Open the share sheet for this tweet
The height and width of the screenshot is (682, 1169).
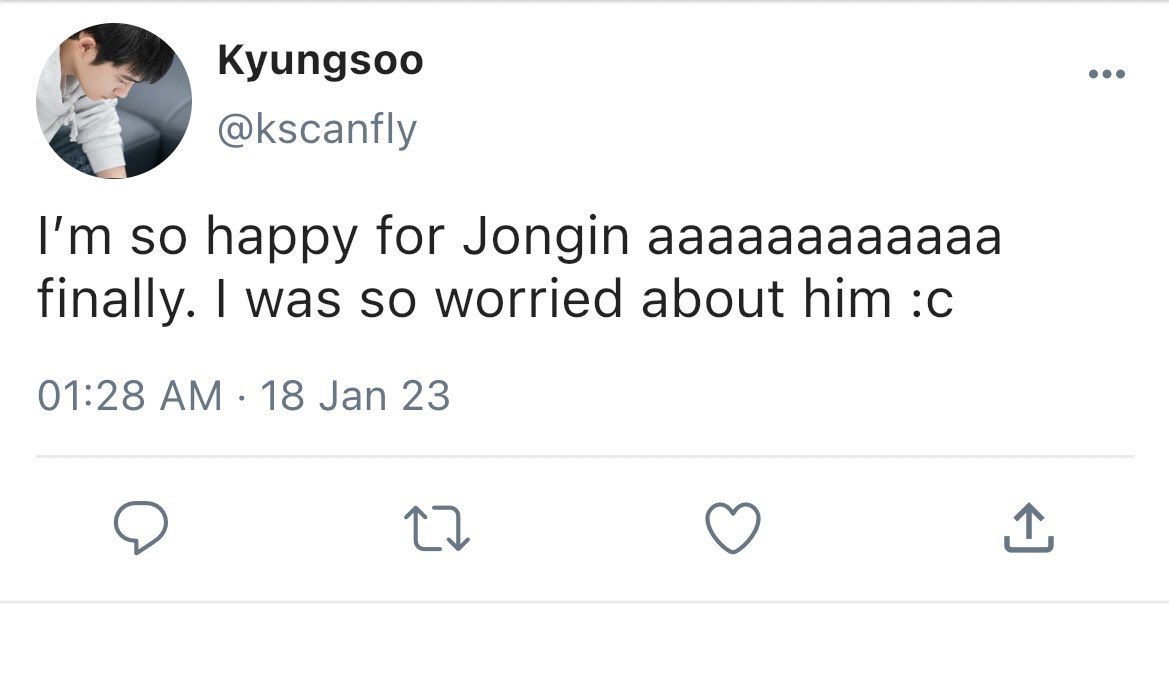pyautogui.click(x=1029, y=528)
